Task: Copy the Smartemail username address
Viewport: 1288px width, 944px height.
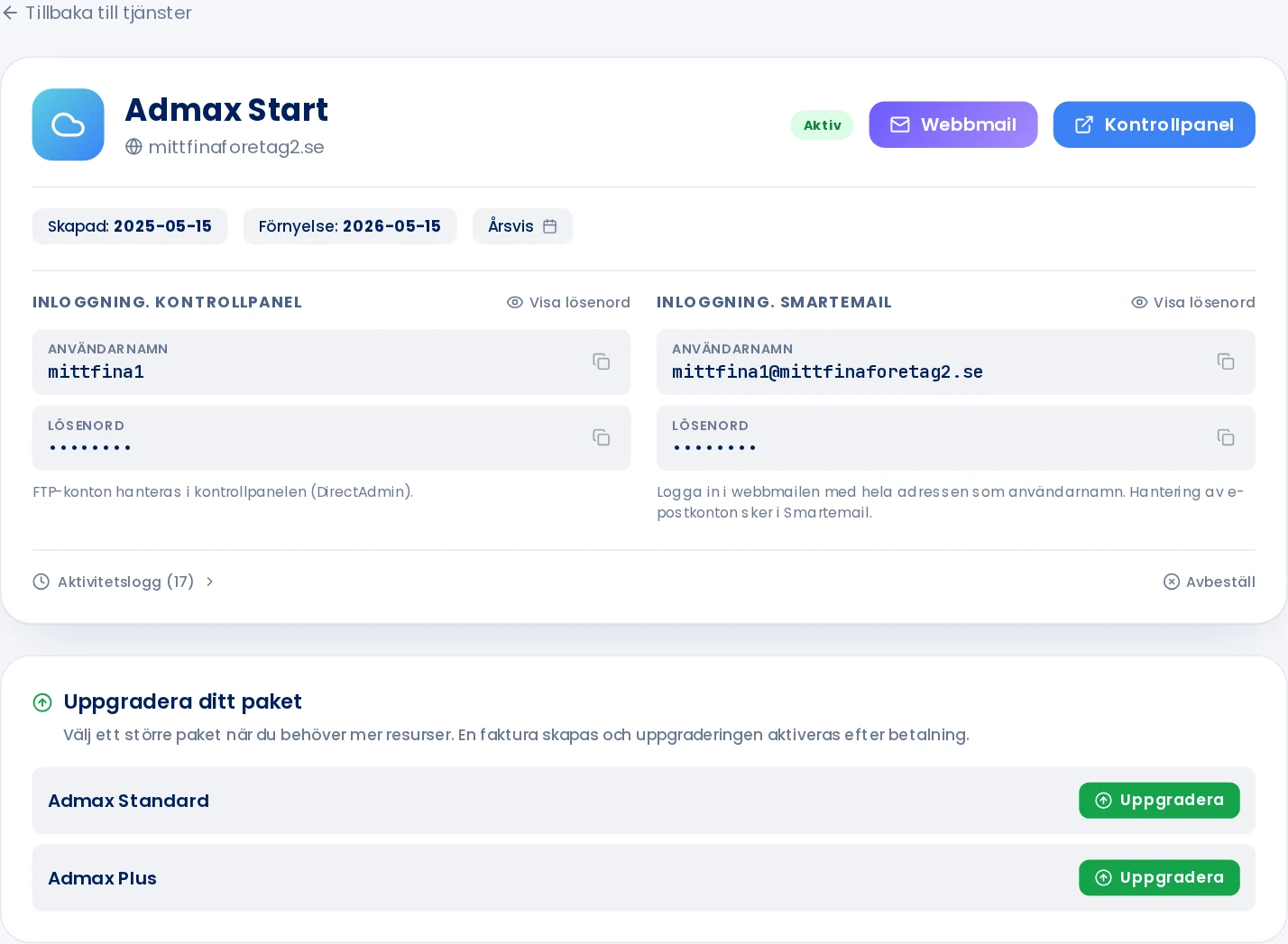Action: coord(1226,362)
